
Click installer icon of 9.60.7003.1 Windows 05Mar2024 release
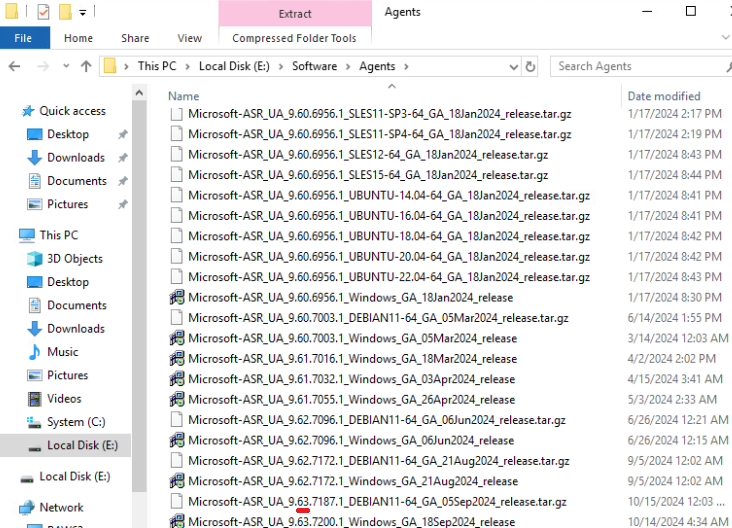point(176,338)
